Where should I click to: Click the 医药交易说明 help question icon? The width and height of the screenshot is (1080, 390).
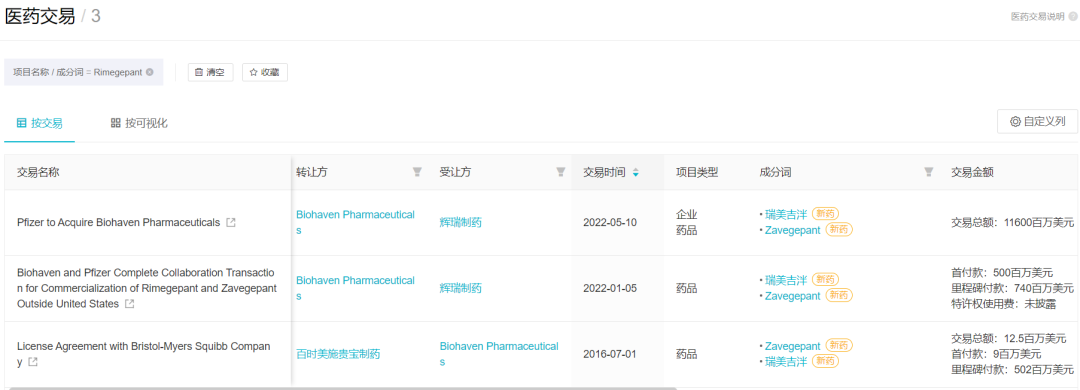coord(1073,17)
